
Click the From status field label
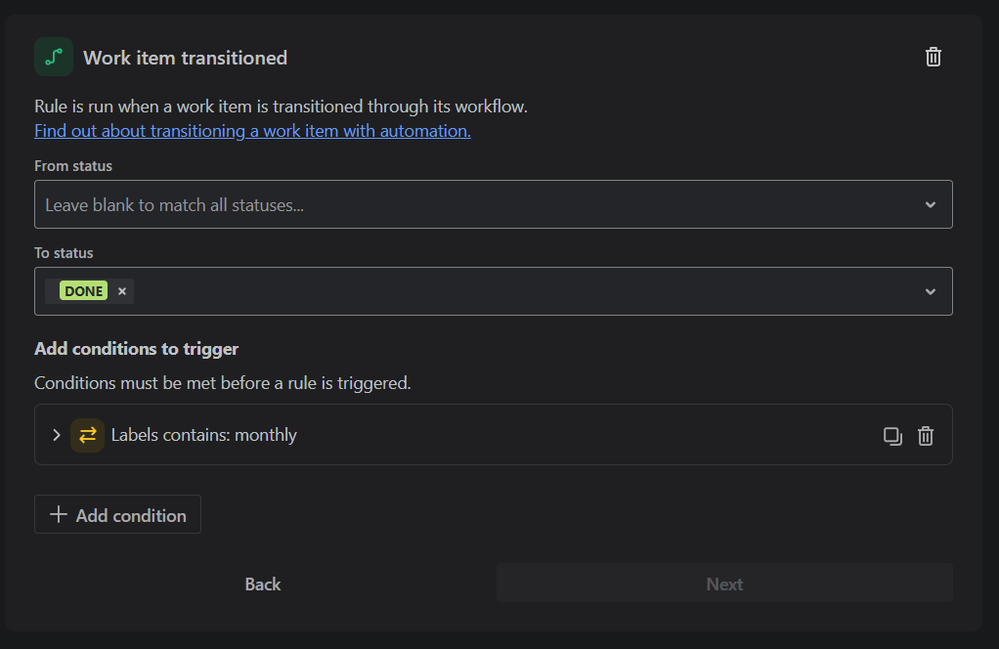[x=73, y=166]
